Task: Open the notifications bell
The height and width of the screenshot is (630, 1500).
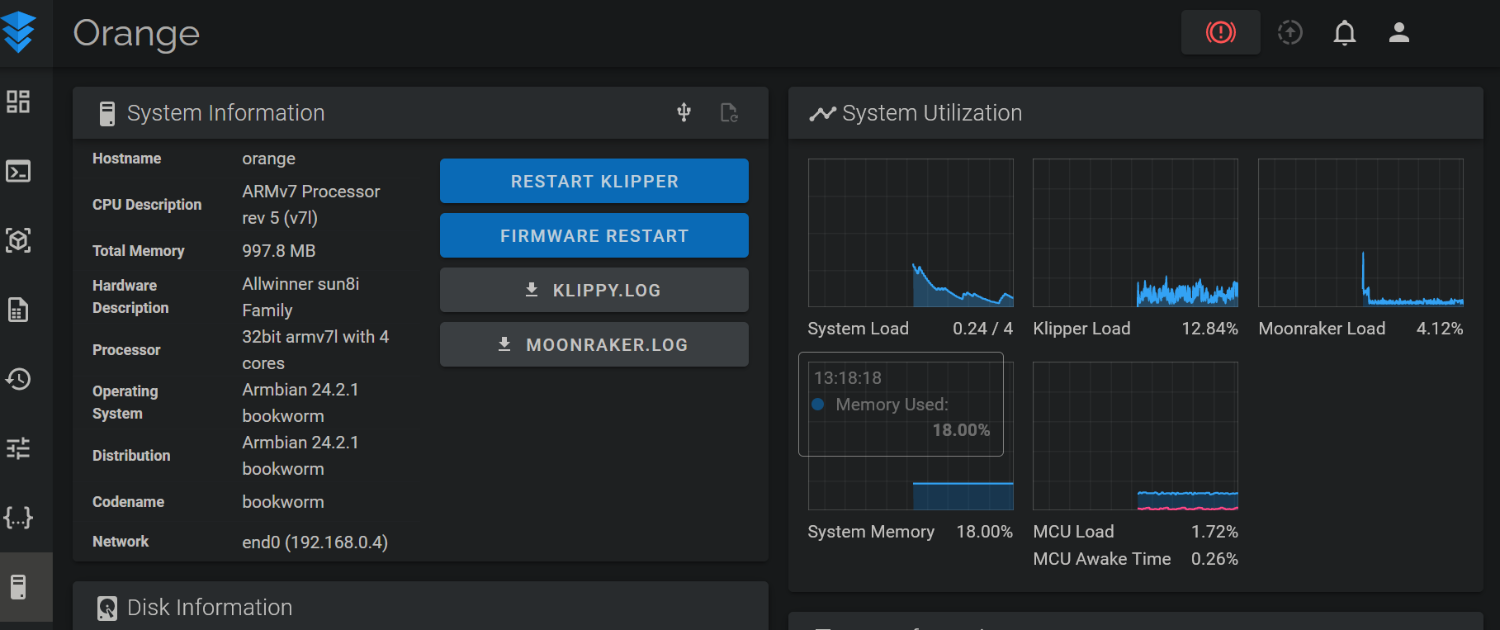Action: click(1344, 33)
